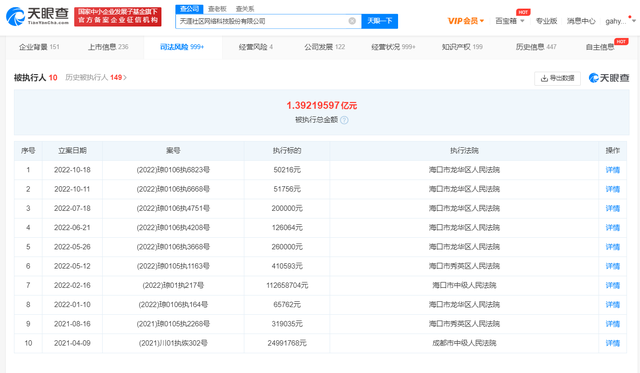
Task: Switch to the 司法风险 tab
Action: click(x=182, y=47)
